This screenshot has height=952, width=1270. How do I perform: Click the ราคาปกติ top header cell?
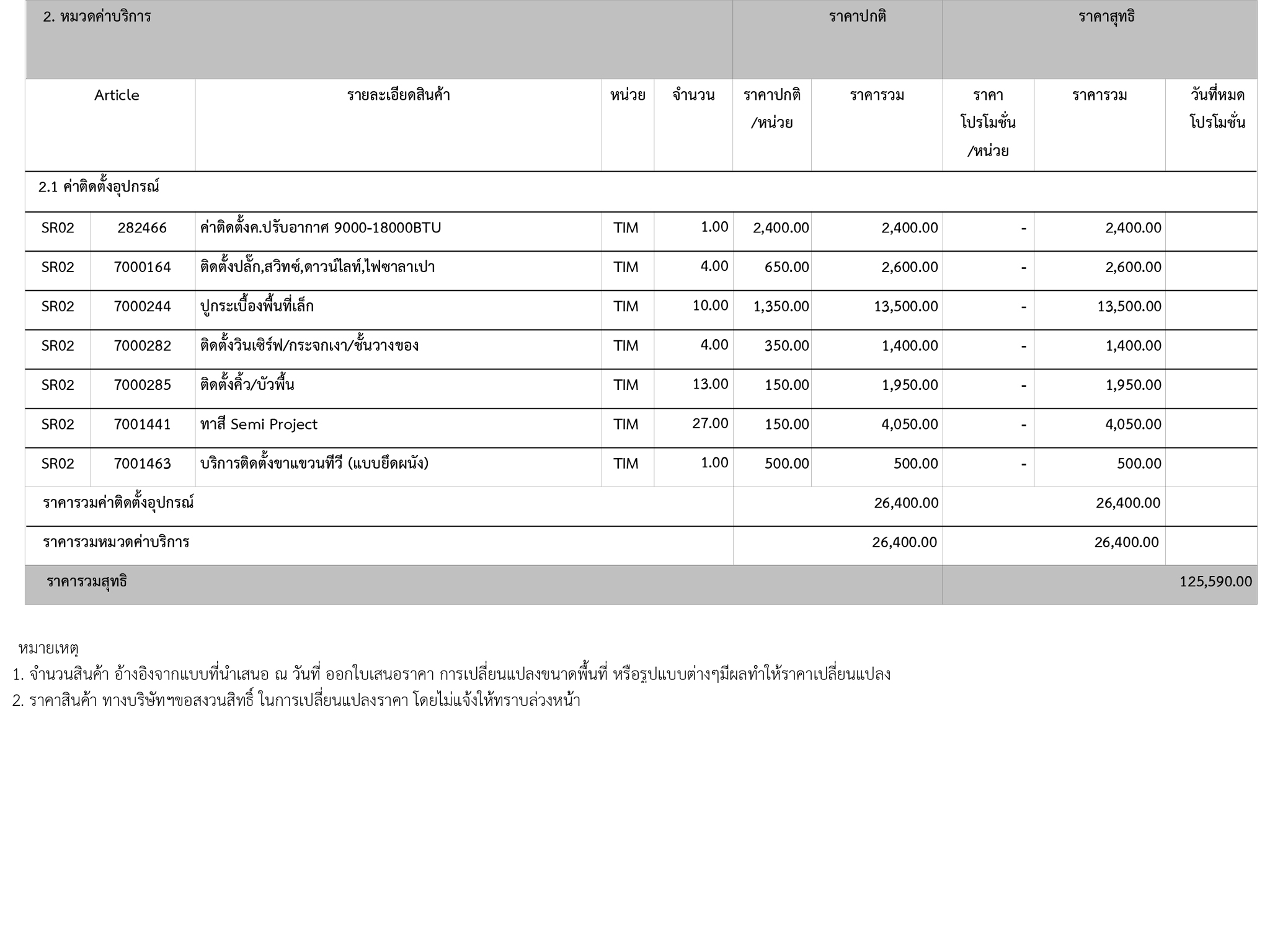click(x=857, y=17)
